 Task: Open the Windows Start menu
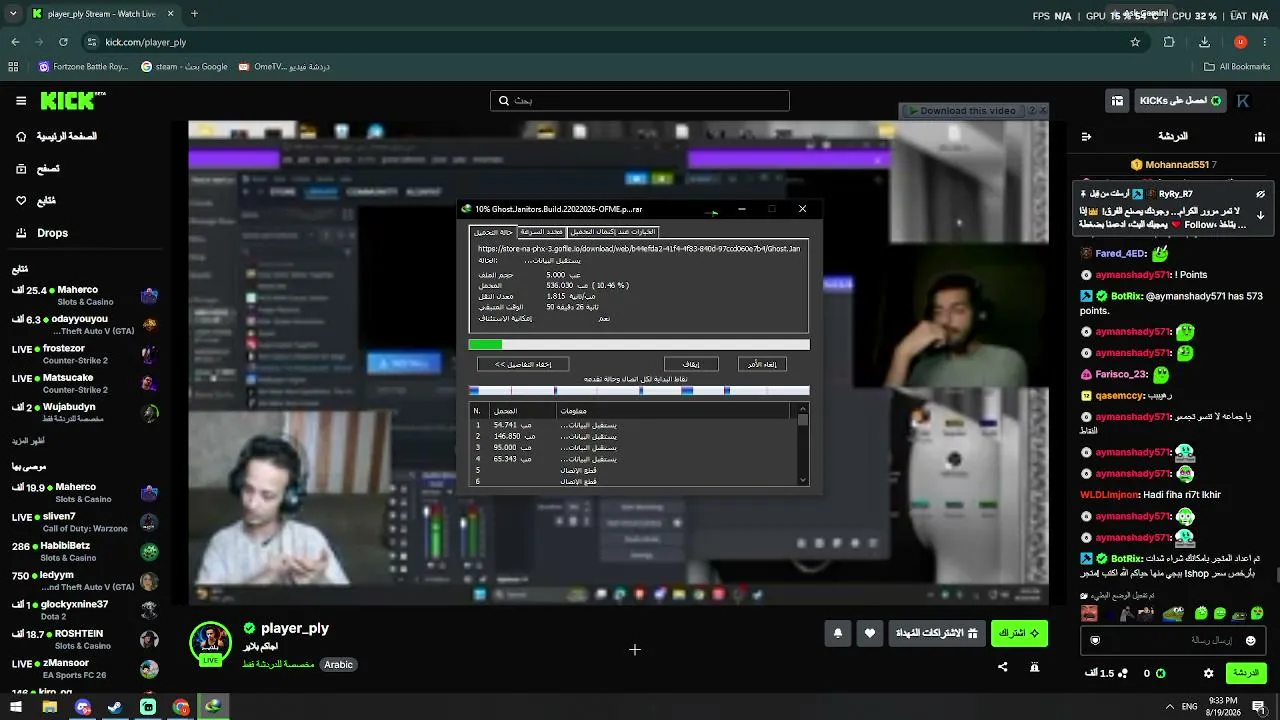click(x=16, y=707)
